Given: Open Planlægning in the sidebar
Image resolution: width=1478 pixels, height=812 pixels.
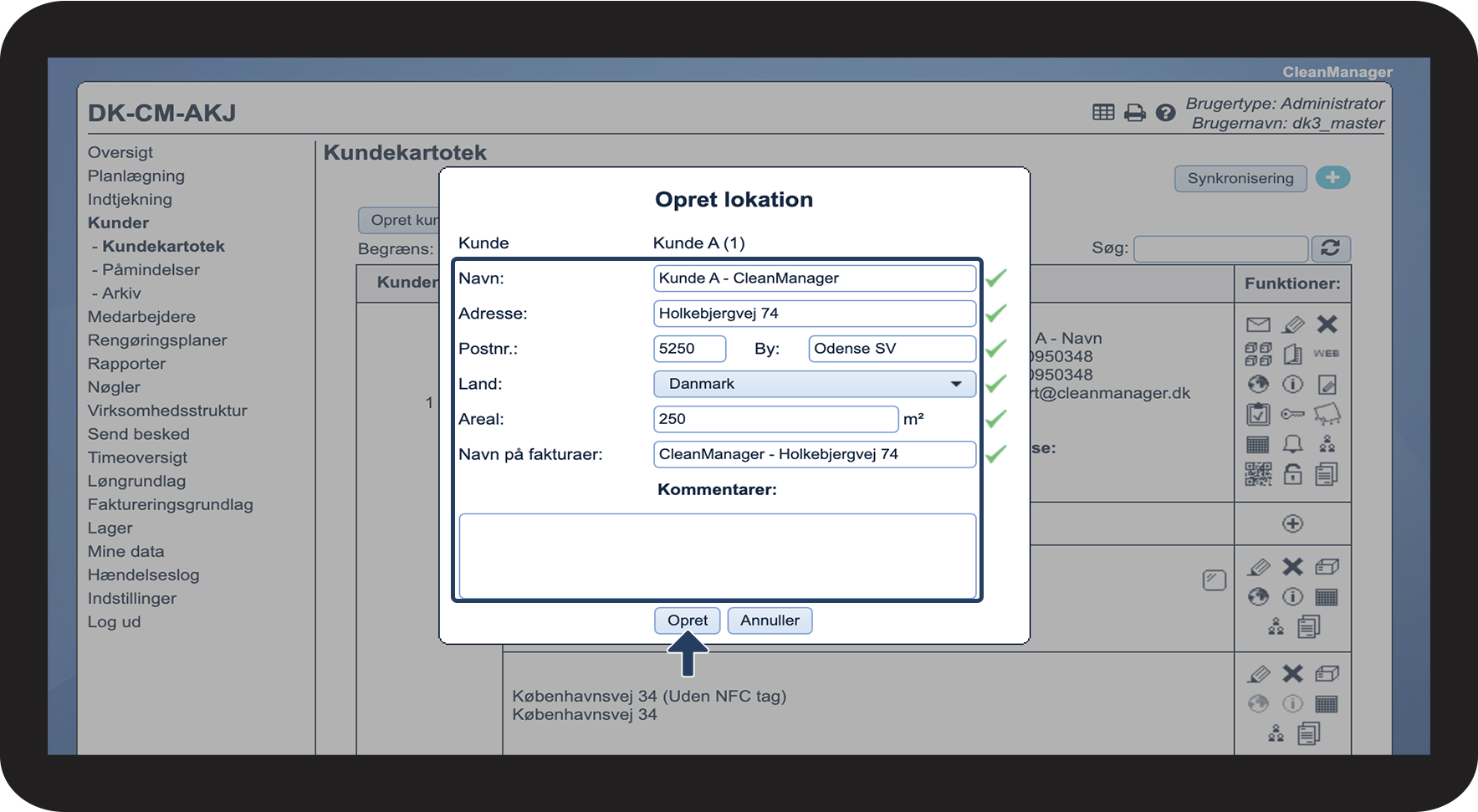Looking at the screenshot, I should coord(136,176).
